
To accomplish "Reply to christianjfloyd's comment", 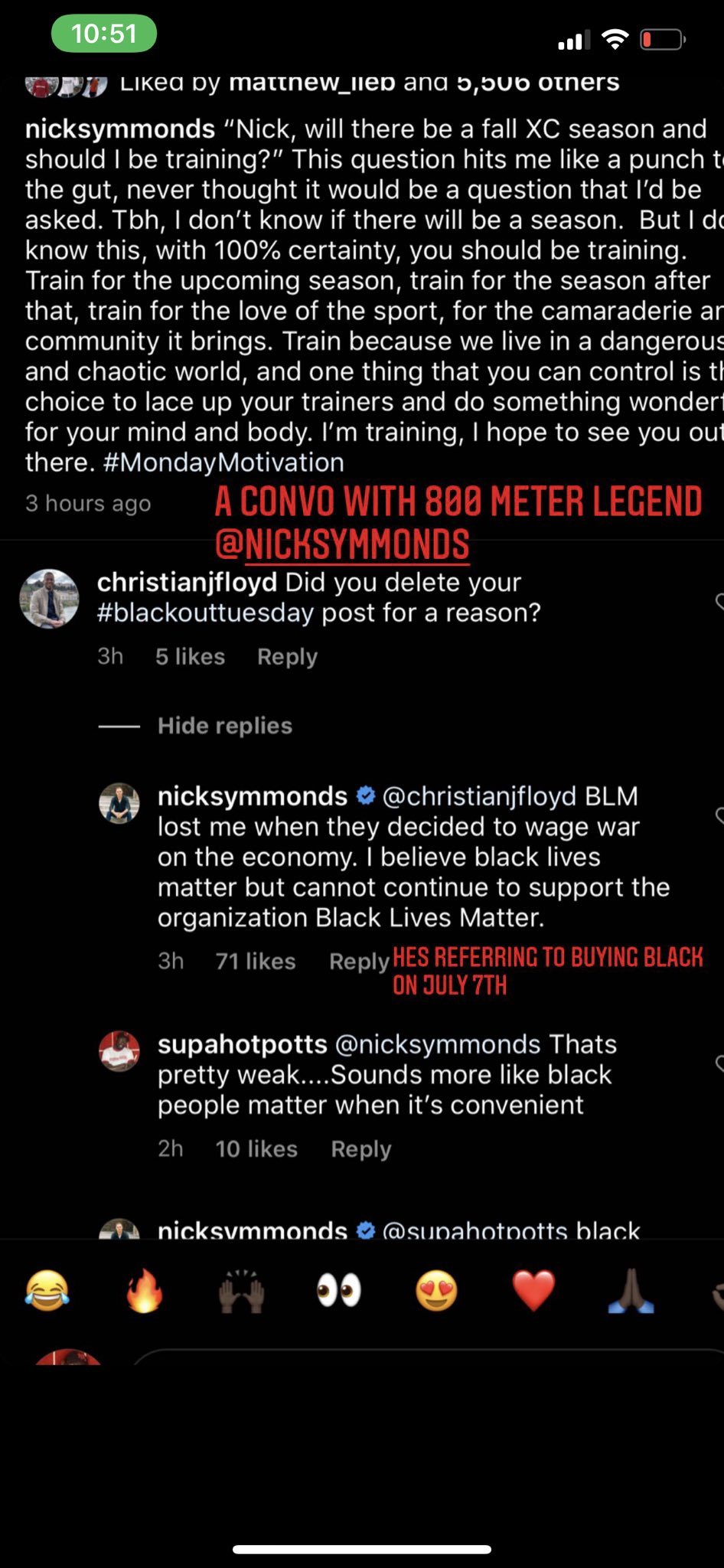I will (287, 657).
